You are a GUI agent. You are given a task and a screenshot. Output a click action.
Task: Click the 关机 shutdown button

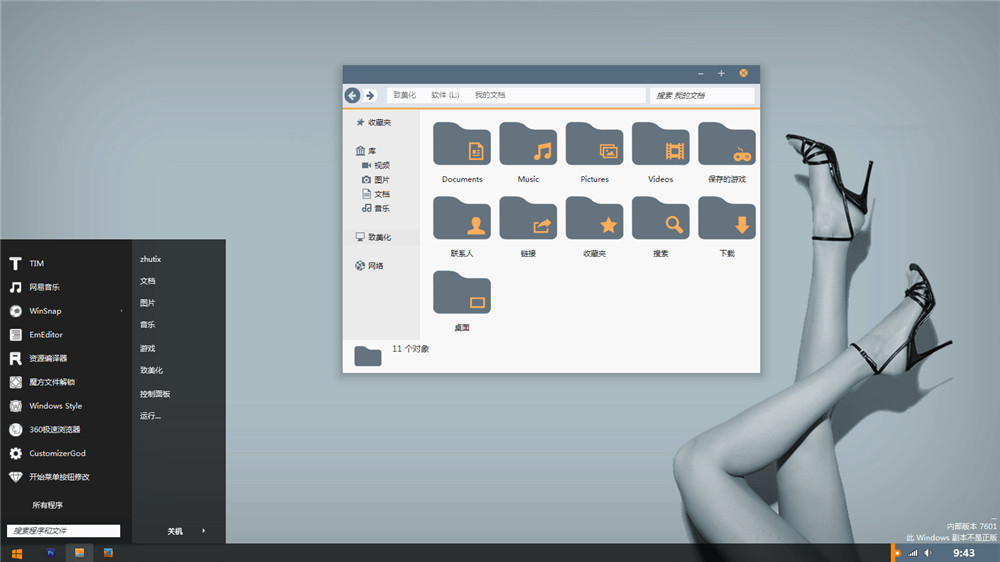coord(175,531)
